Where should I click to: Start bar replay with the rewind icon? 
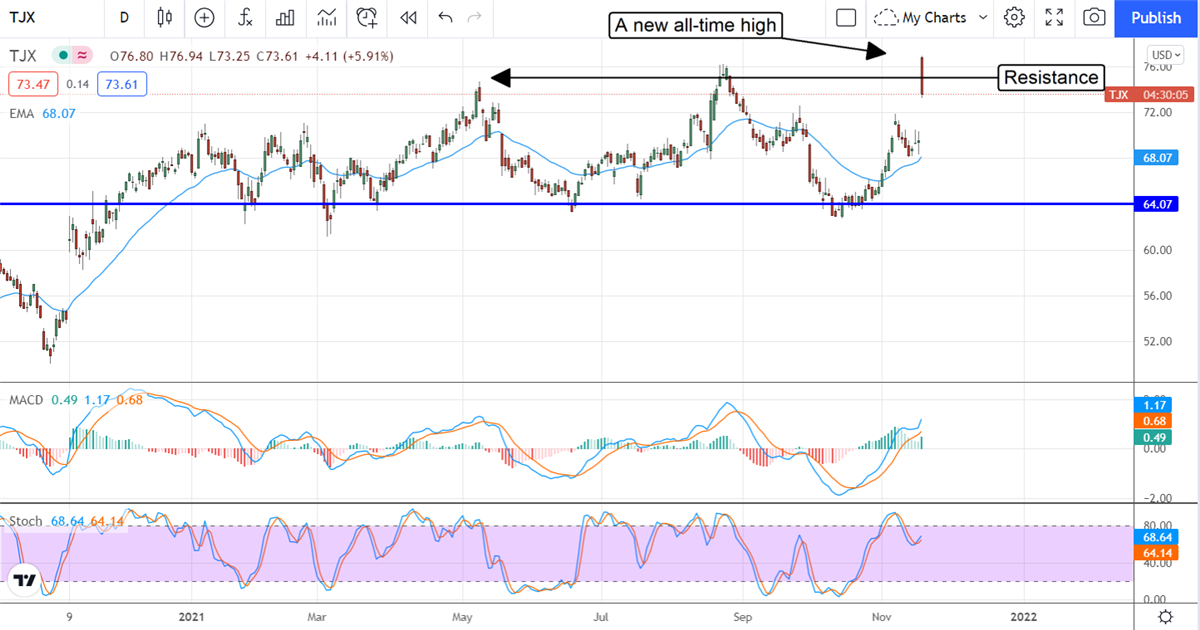point(407,17)
